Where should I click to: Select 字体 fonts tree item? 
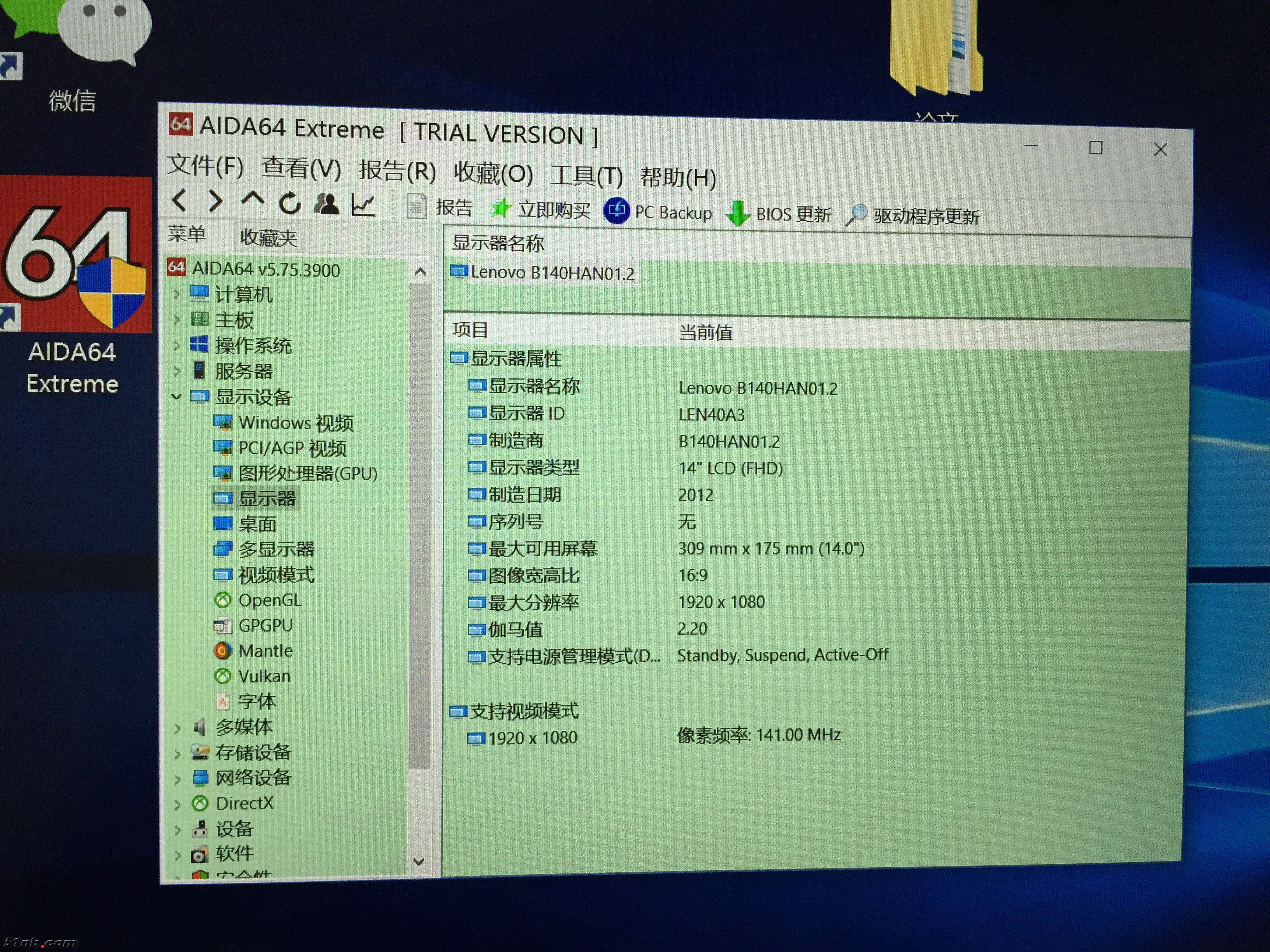point(246,701)
